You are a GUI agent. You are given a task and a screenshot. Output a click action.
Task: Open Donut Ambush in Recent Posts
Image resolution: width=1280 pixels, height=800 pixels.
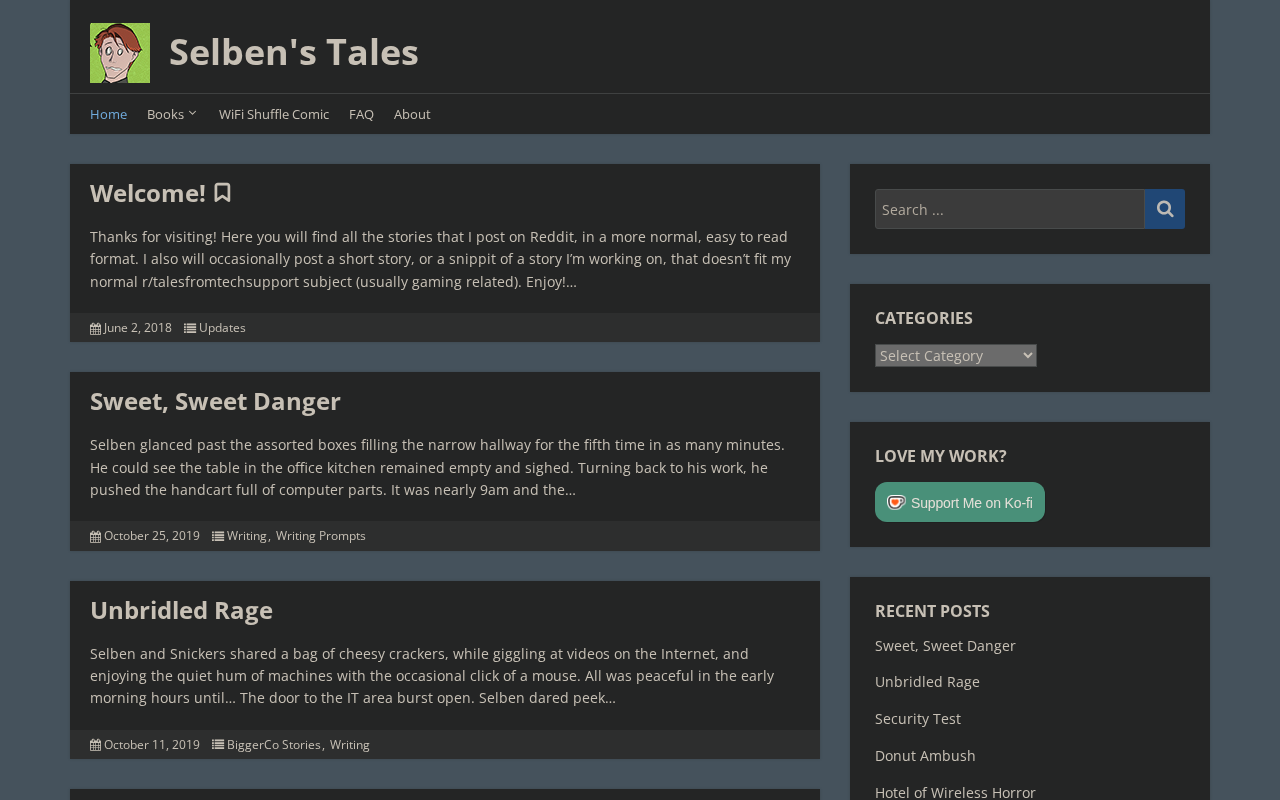tap(925, 756)
